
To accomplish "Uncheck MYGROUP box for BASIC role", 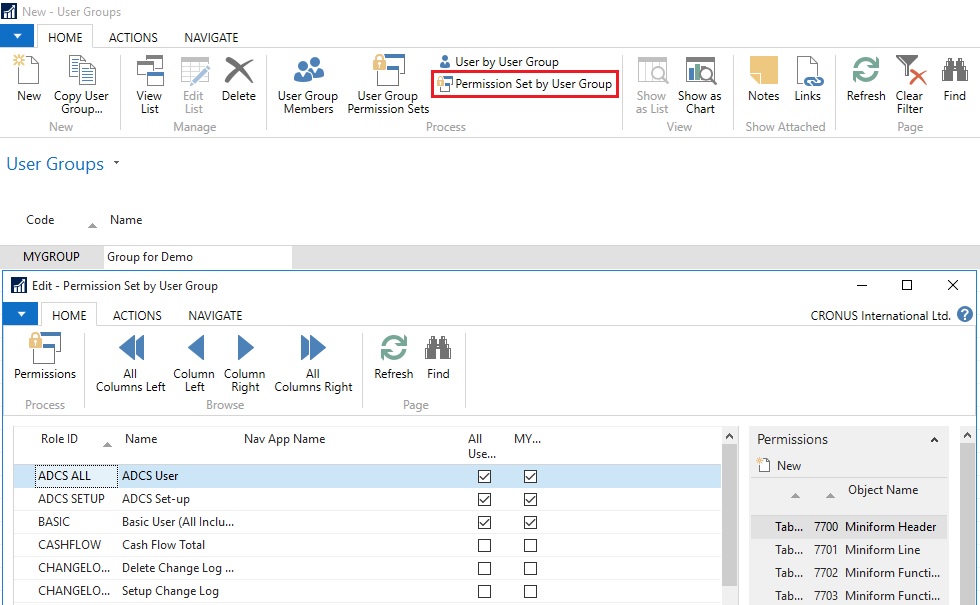I will [x=530, y=523].
